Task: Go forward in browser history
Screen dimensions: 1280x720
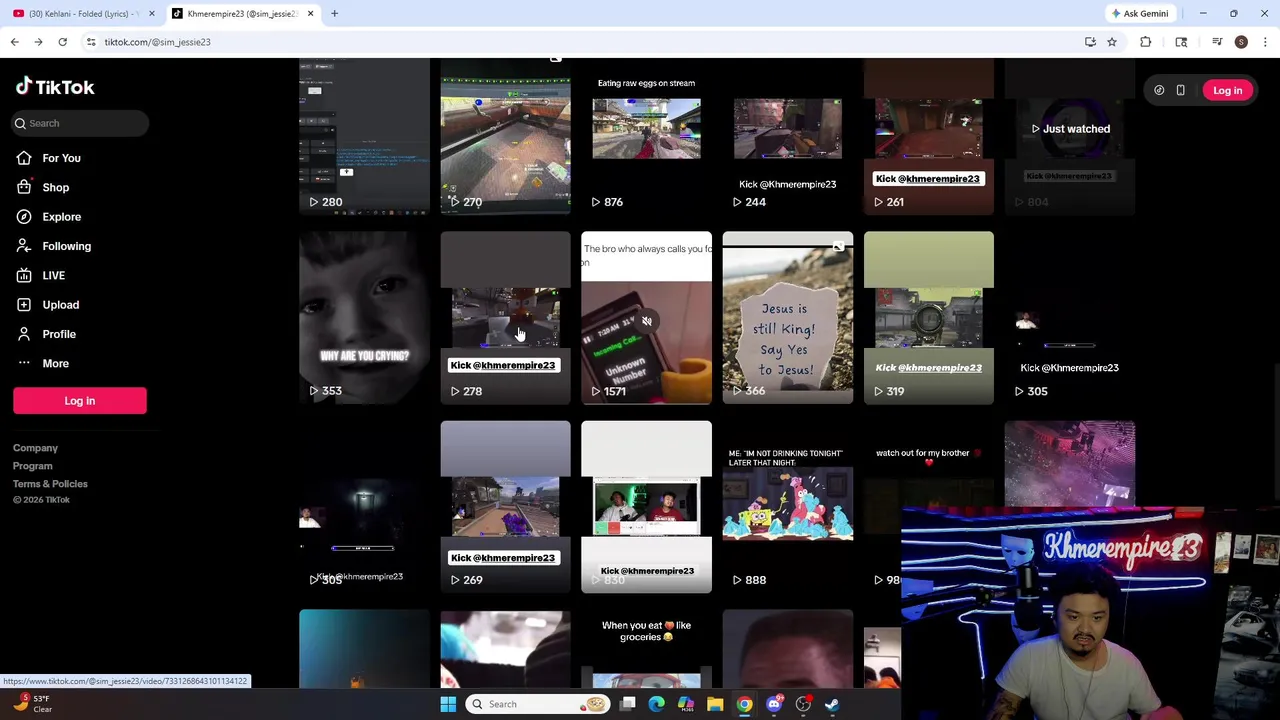Action: (x=38, y=42)
